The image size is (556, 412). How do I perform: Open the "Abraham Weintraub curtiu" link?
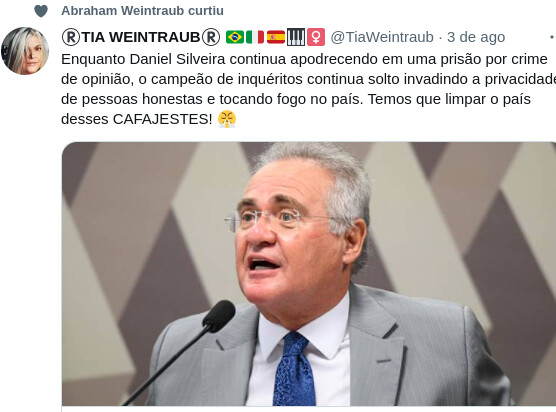click(x=142, y=11)
